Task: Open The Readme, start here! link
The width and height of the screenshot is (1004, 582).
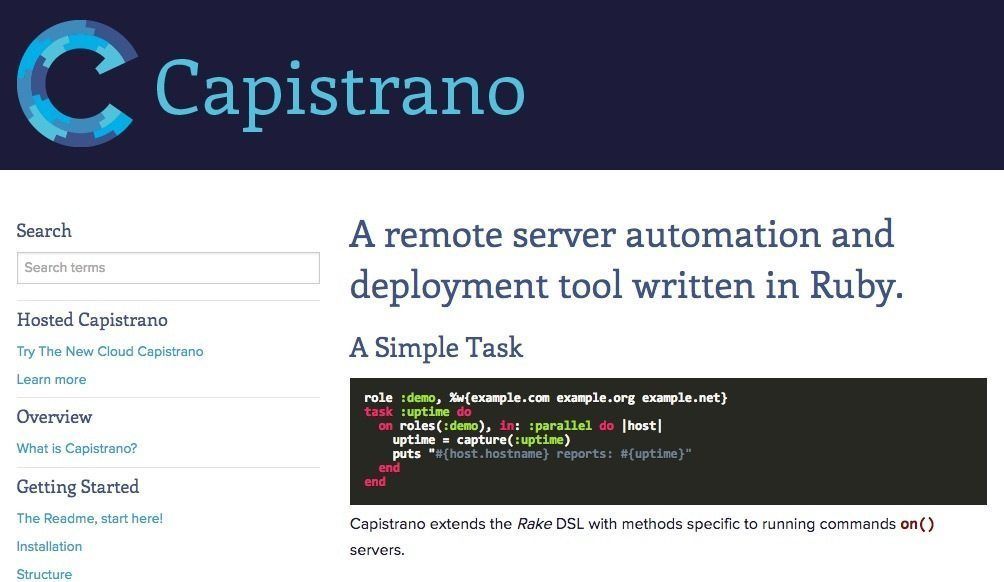Action: pos(90,519)
